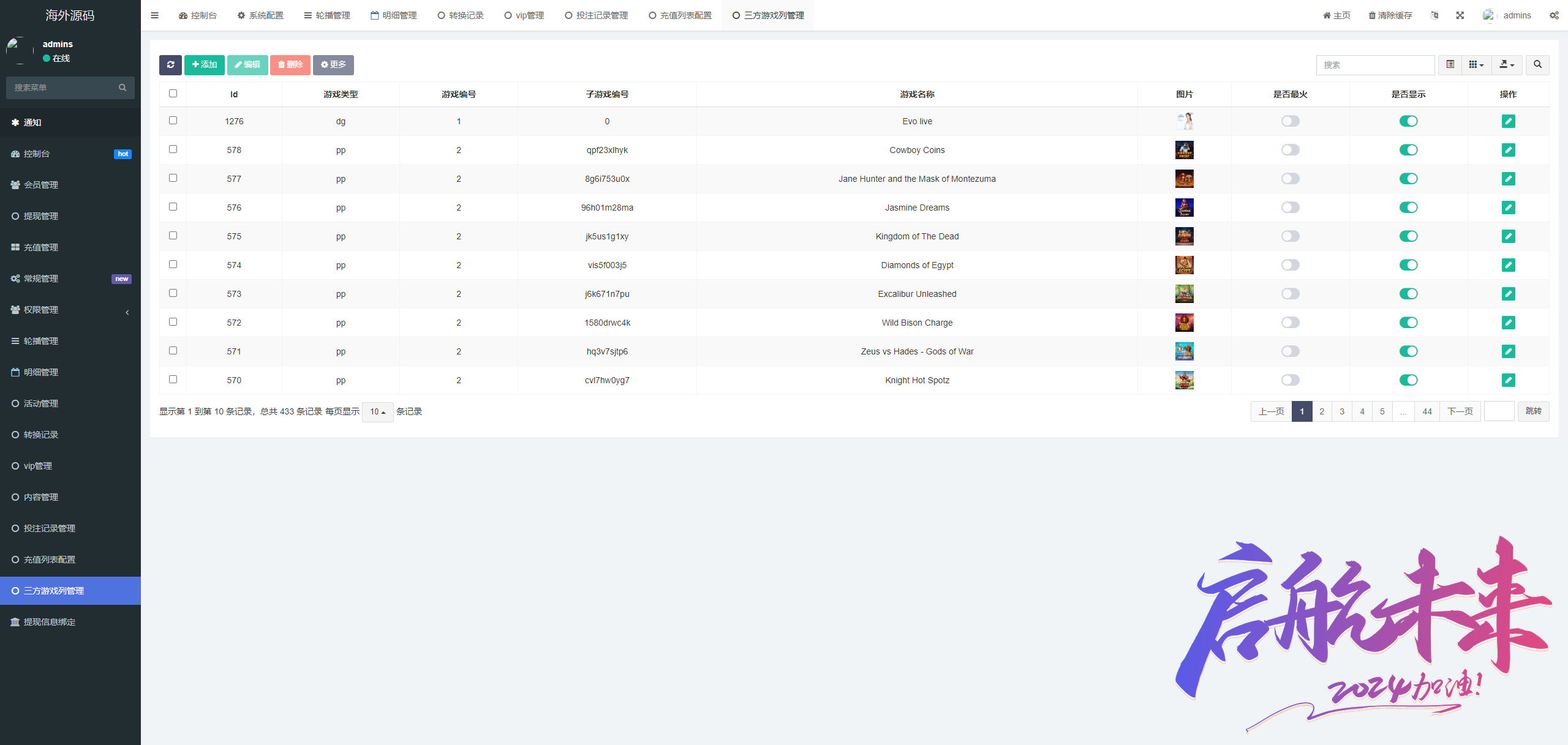The width and height of the screenshot is (1568, 745).
Task: Tick checkbox for row Id 1276
Action: [x=173, y=121]
